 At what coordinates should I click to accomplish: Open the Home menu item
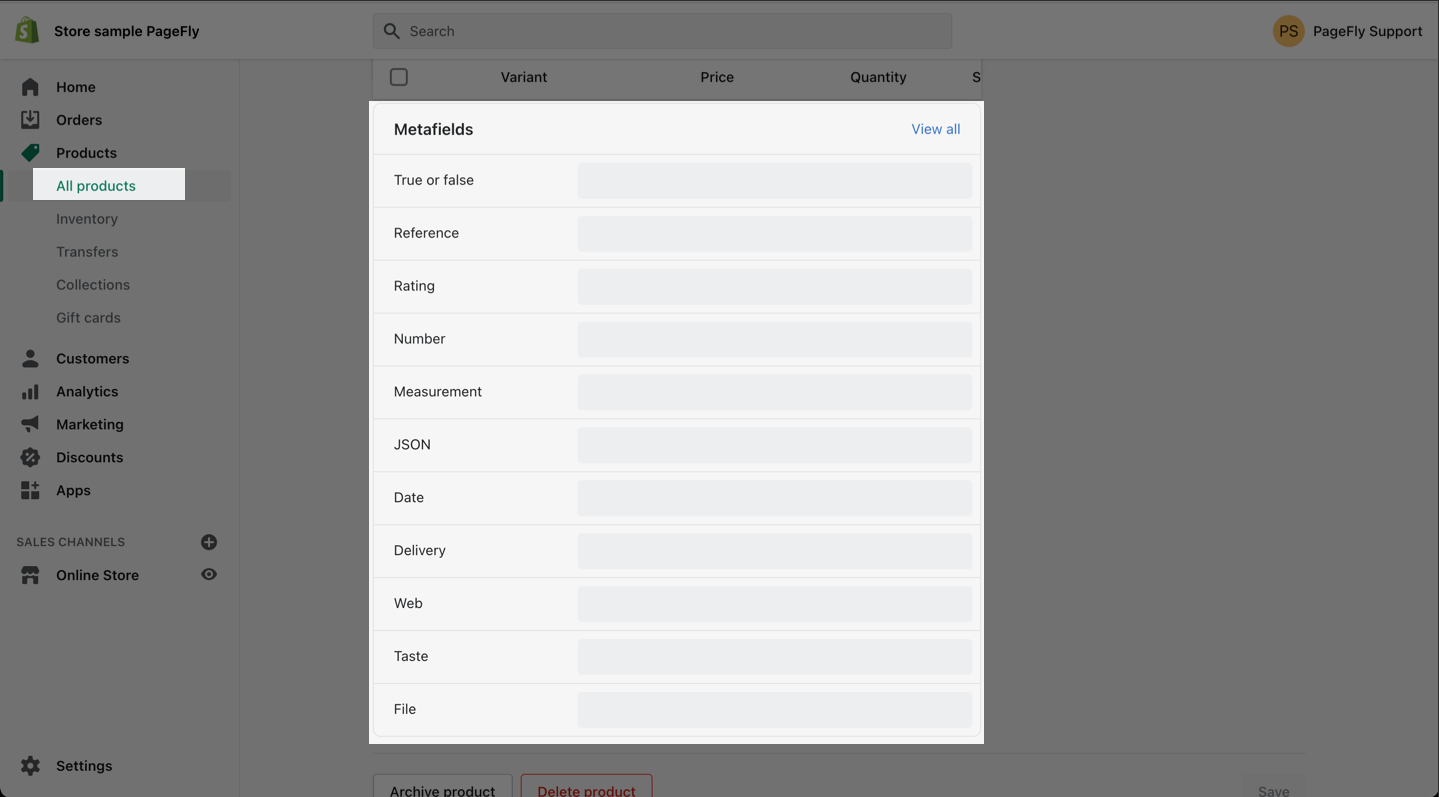76,87
